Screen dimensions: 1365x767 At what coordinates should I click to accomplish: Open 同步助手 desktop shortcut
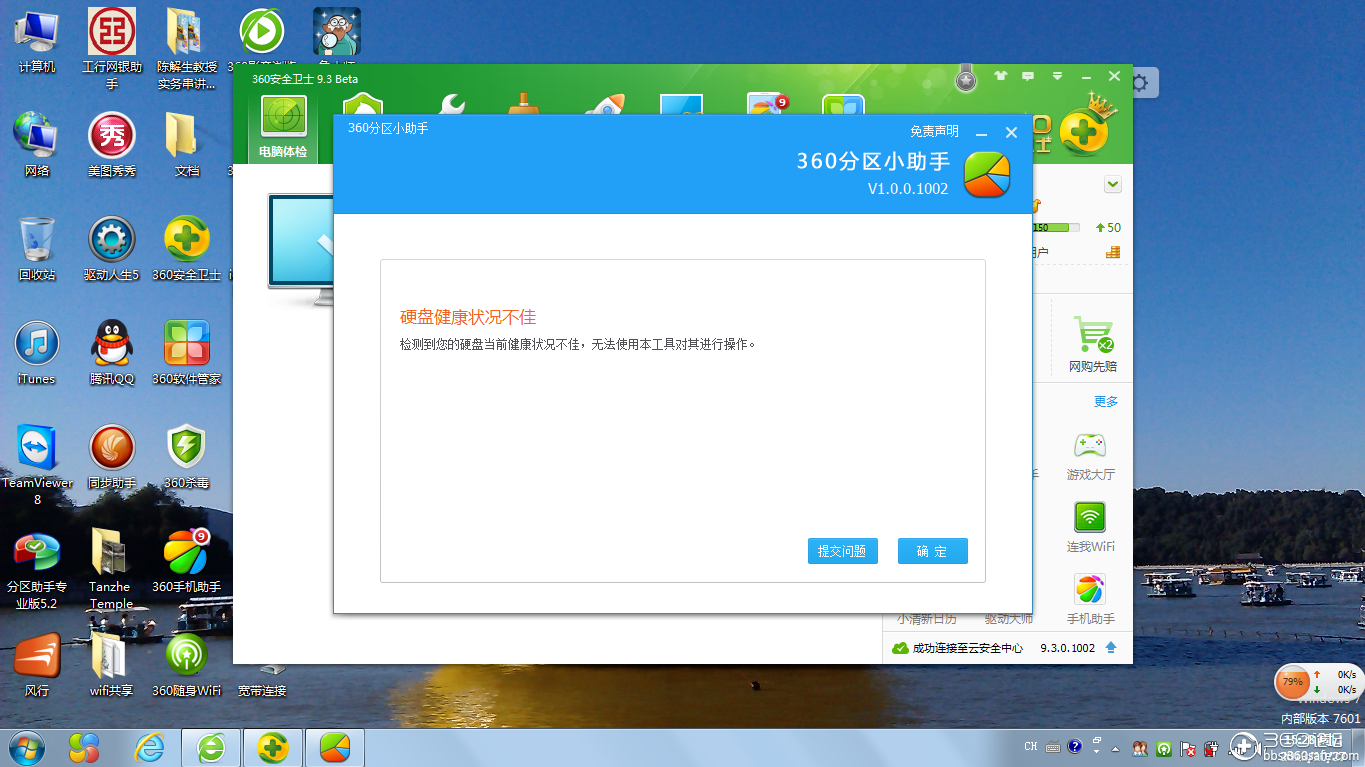(112, 457)
